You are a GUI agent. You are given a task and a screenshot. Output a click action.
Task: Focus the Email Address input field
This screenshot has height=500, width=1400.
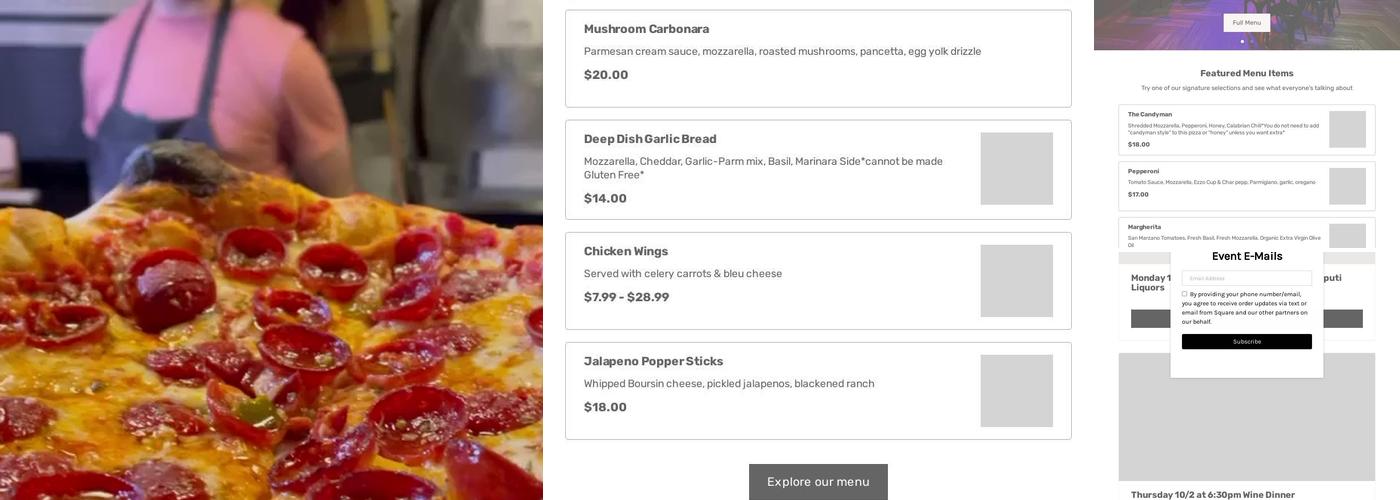tap(1246, 278)
